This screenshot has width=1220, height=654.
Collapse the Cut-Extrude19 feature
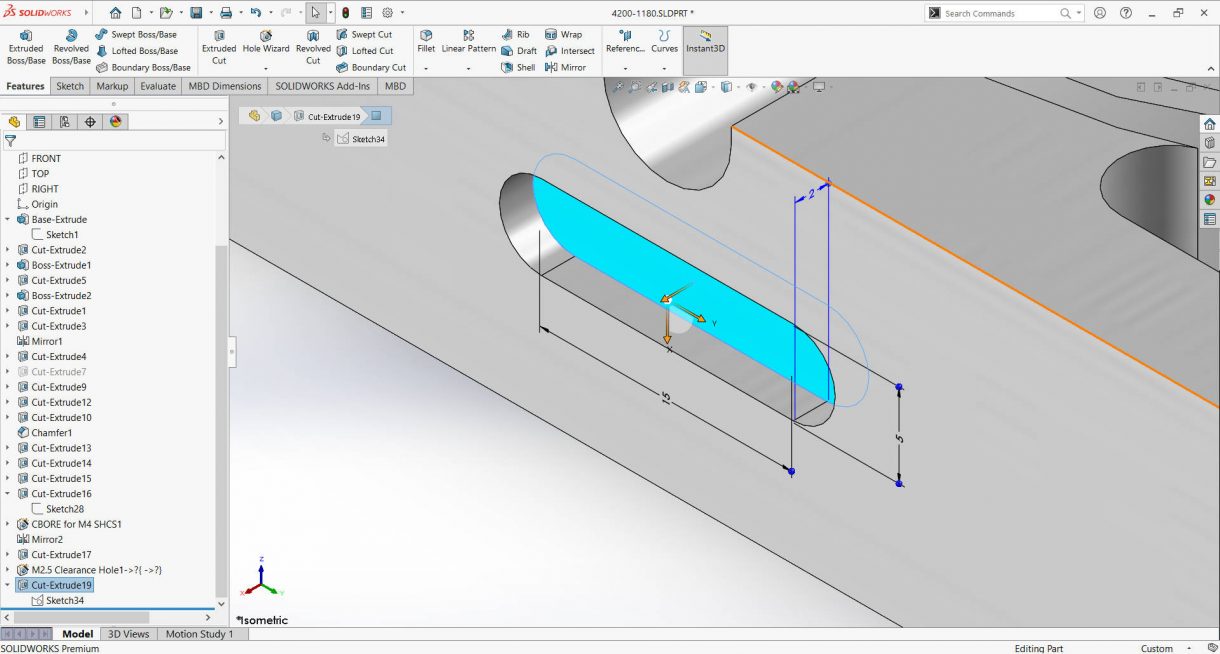point(8,585)
